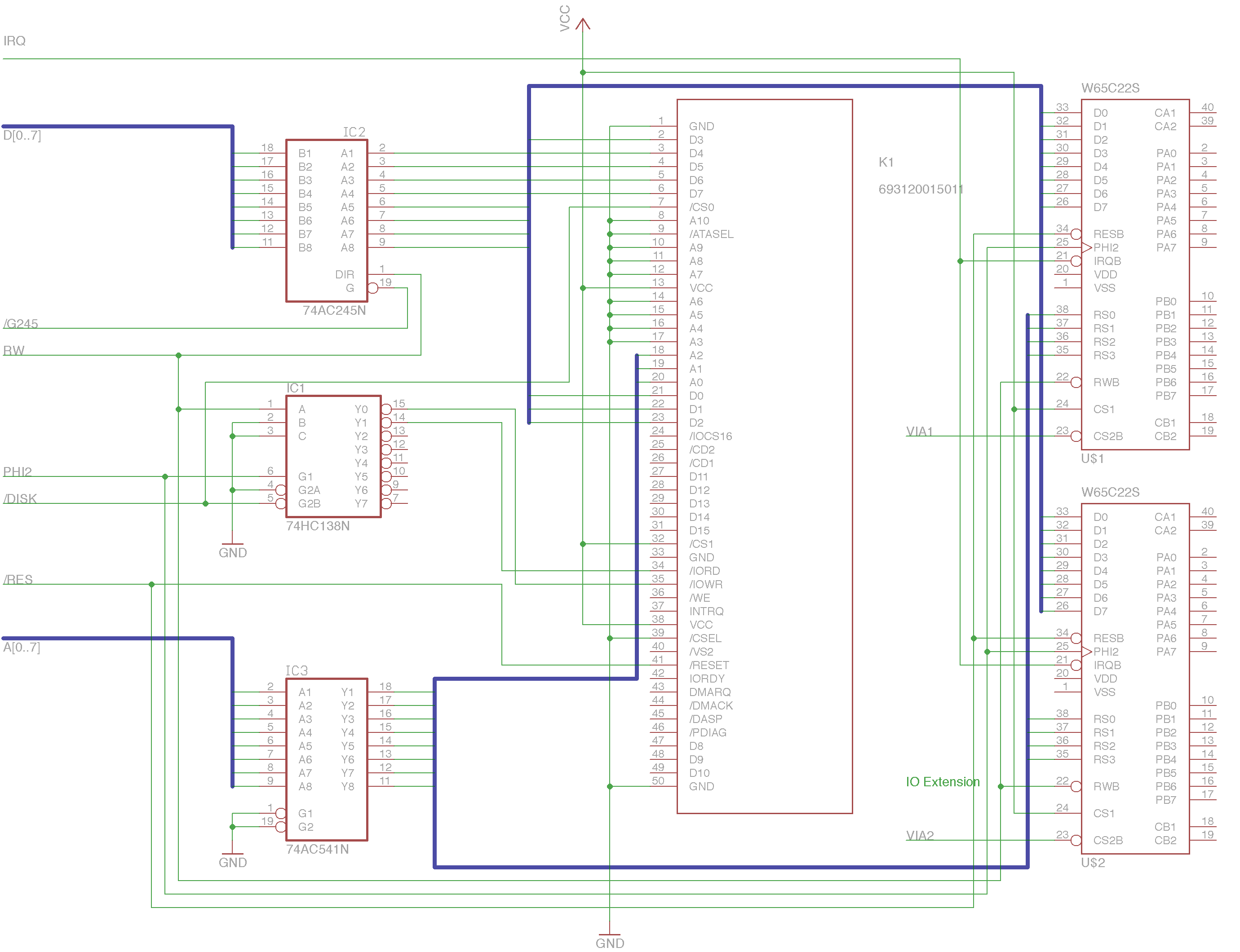Select the 74AC541N buffer IC3 body

click(x=326, y=759)
